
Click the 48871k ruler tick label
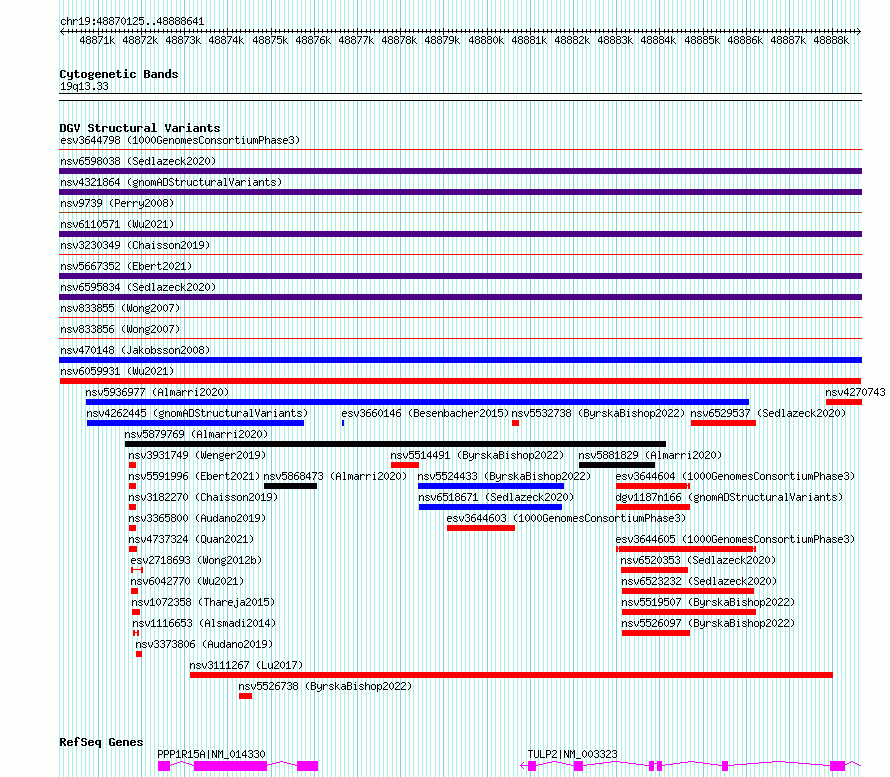[97, 40]
